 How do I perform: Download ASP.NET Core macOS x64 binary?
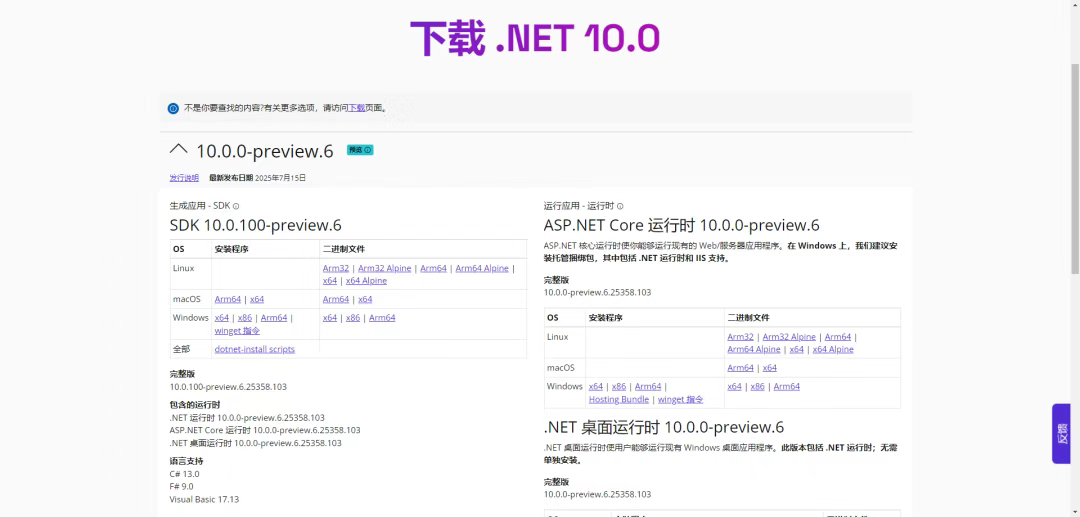pyautogui.click(x=769, y=368)
